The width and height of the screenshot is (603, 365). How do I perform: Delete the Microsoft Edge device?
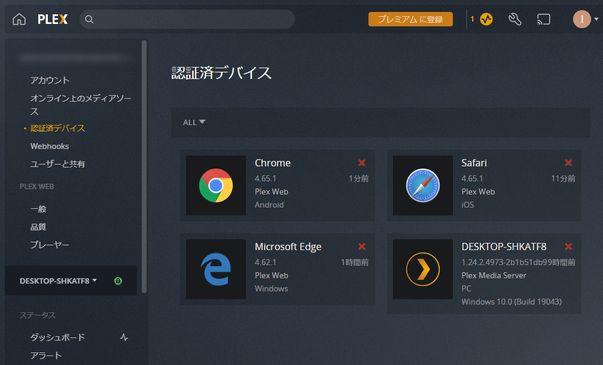point(361,247)
